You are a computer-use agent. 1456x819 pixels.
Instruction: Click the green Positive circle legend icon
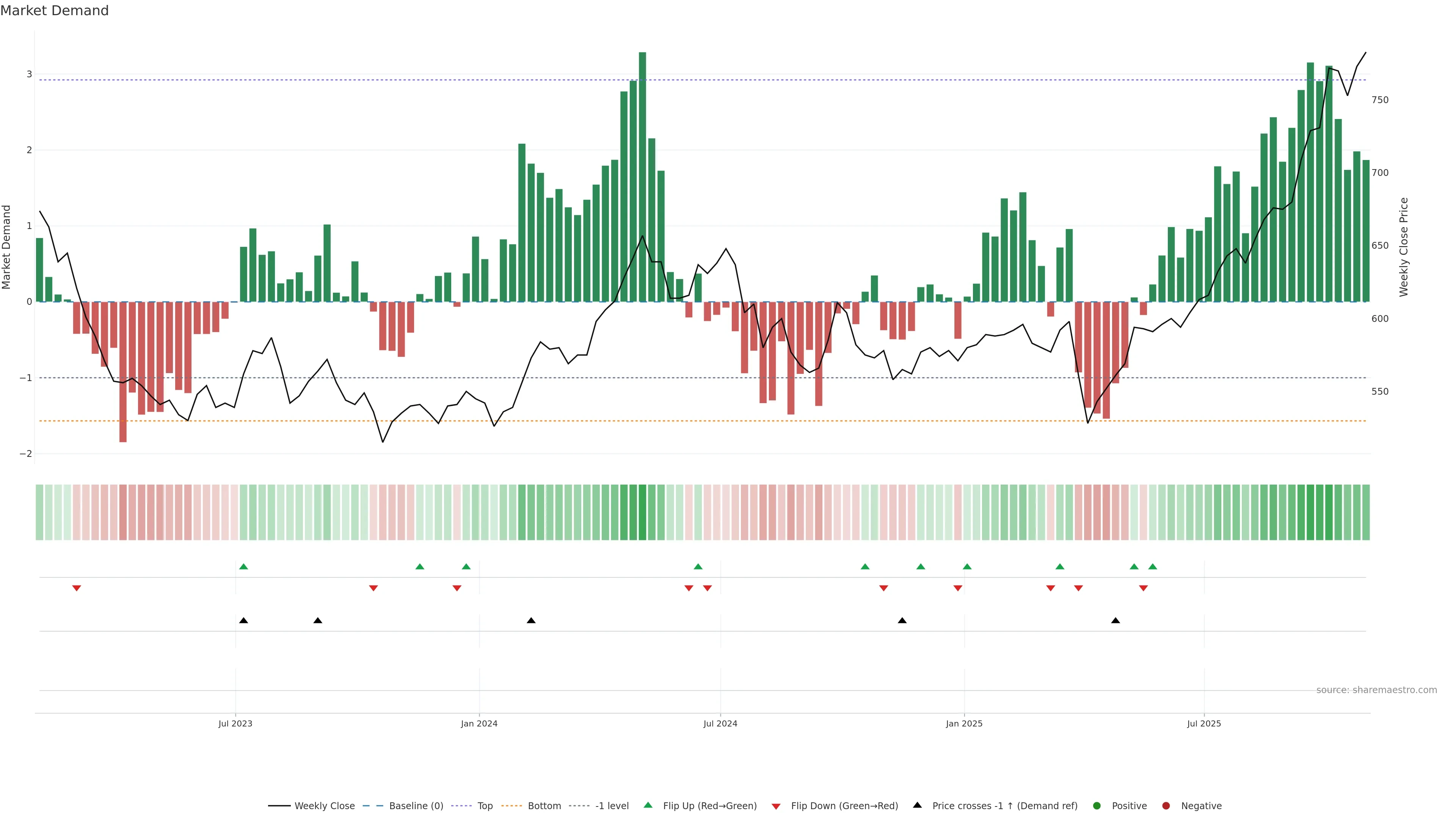[1097, 806]
